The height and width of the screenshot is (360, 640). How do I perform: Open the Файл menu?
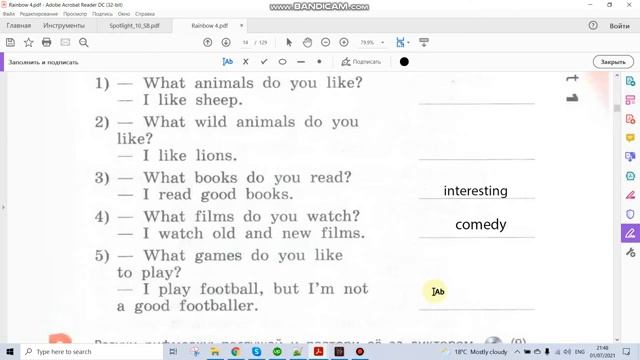(x=9, y=14)
